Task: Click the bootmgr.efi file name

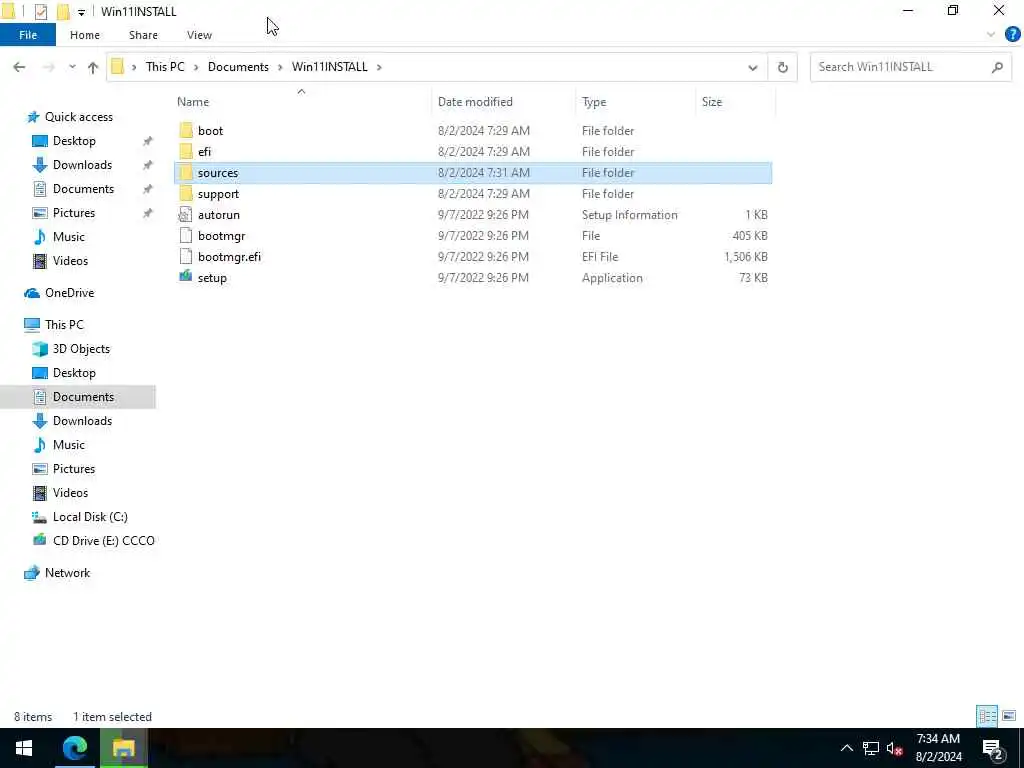Action: (x=229, y=257)
